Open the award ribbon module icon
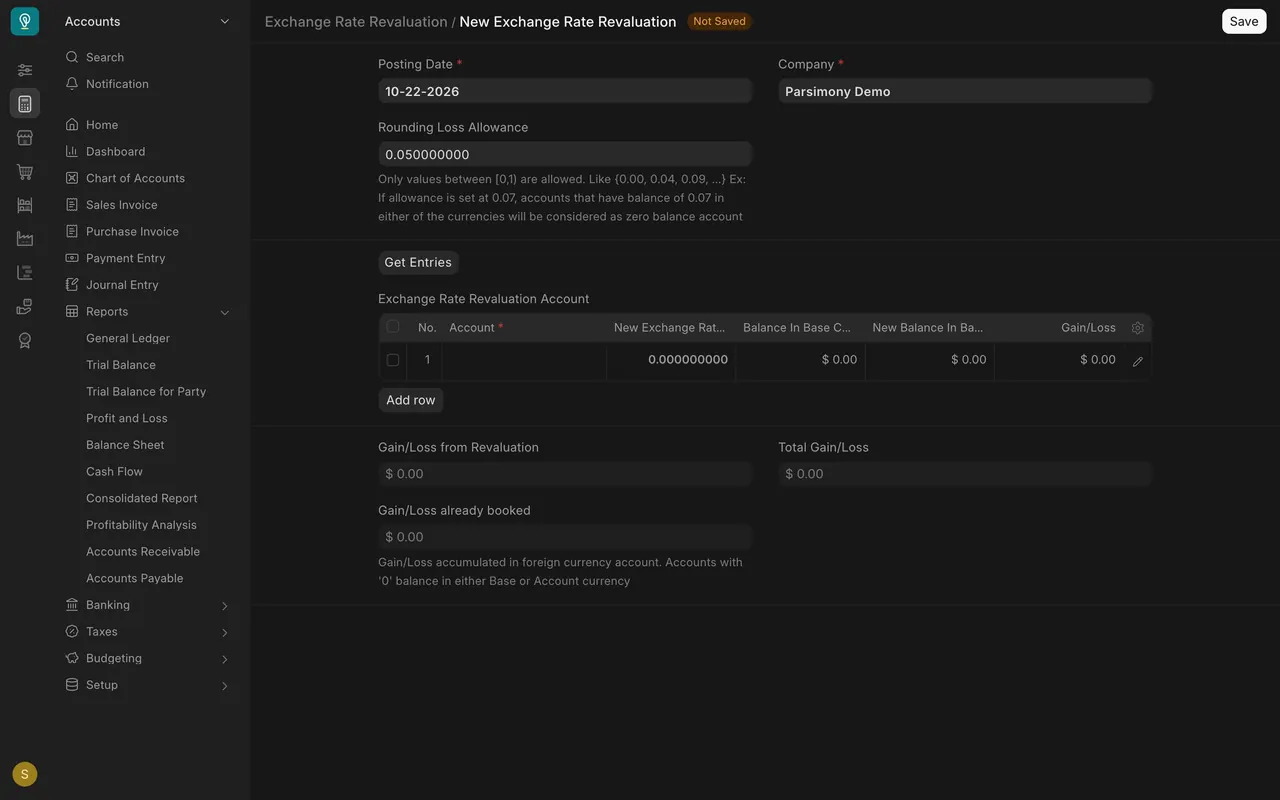Viewport: 1280px width, 800px height. click(x=25, y=341)
